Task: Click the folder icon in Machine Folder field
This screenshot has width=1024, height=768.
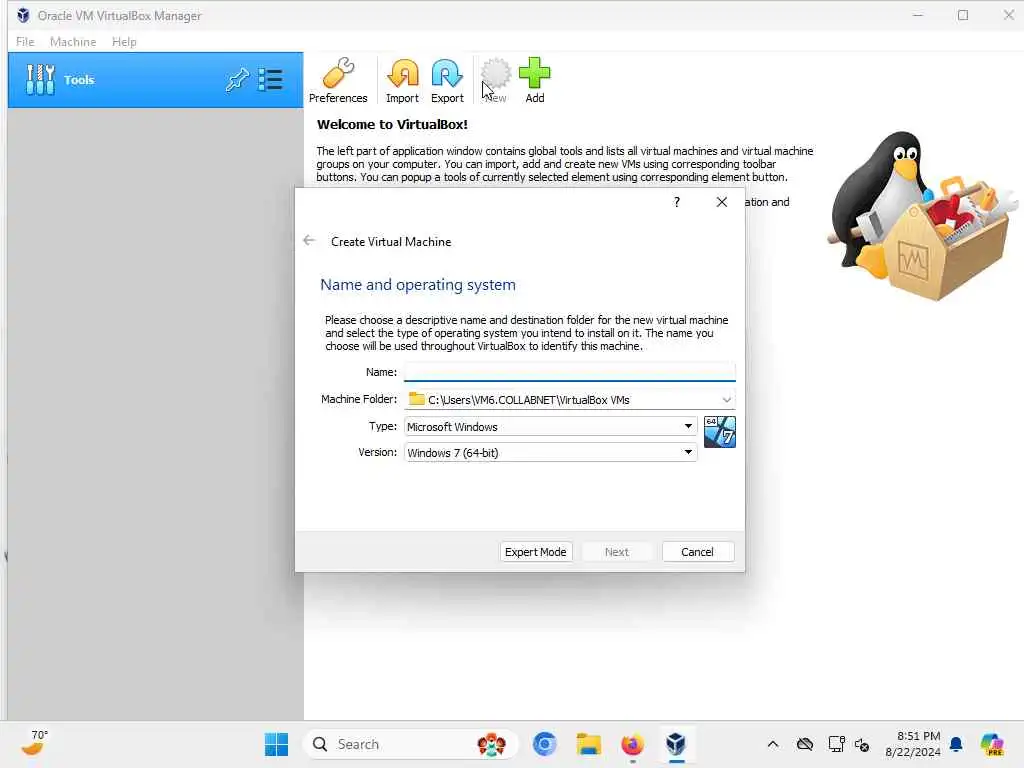Action: click(x=417, y=399)
